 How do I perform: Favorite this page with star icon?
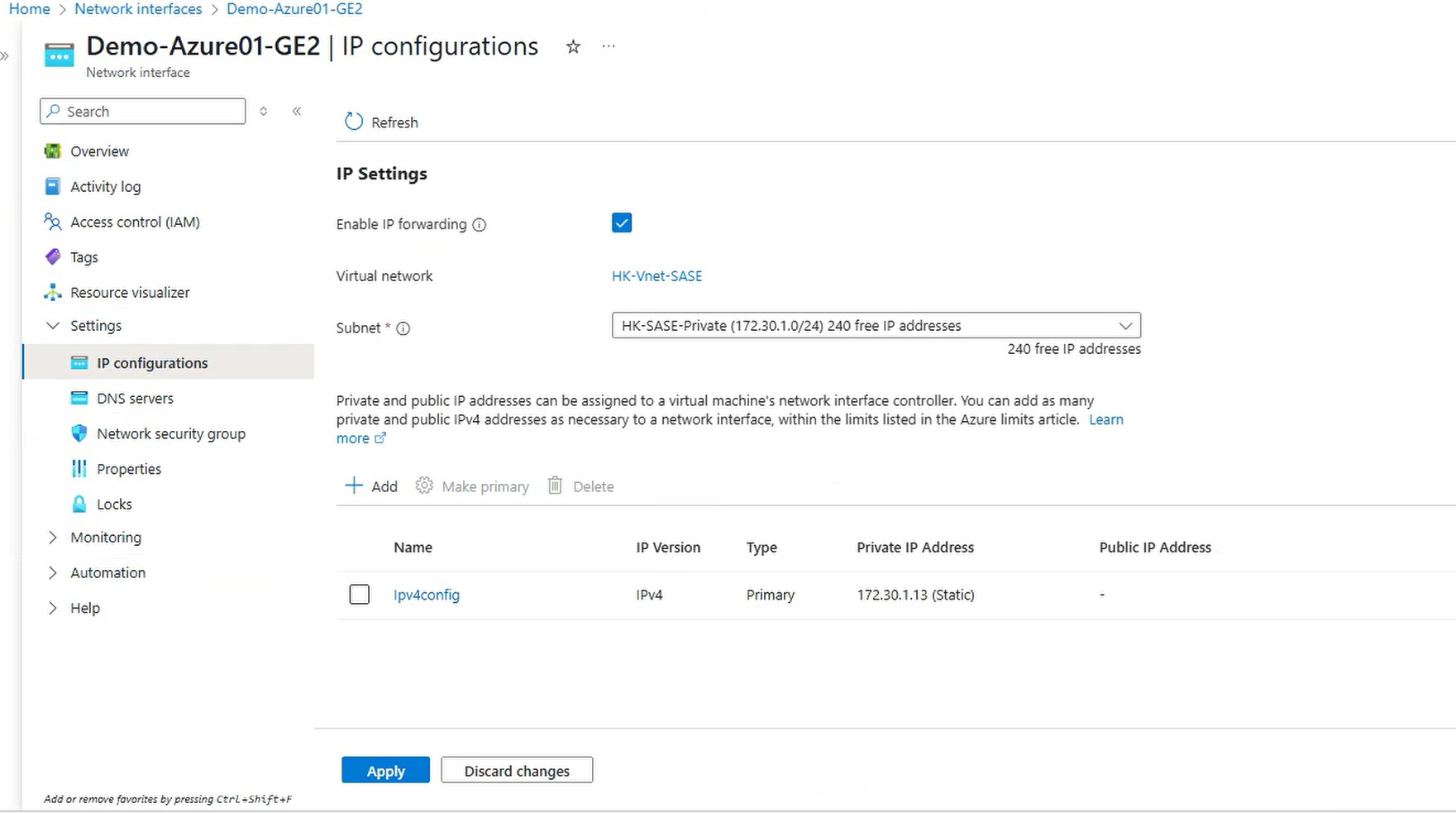[573, 47]
